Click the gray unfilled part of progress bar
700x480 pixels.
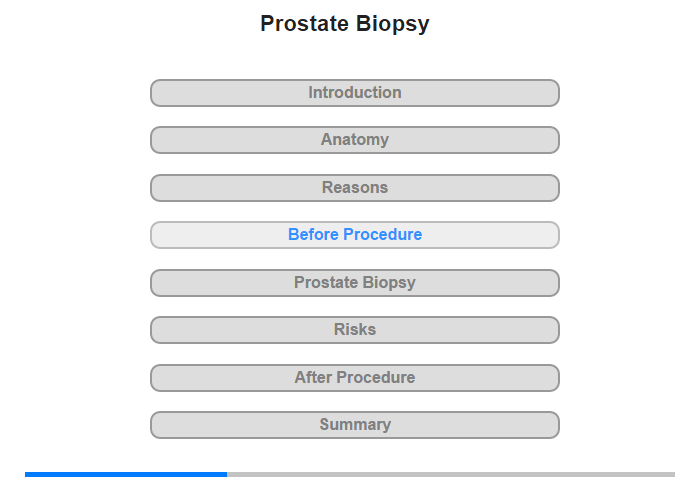click(450, 474)
